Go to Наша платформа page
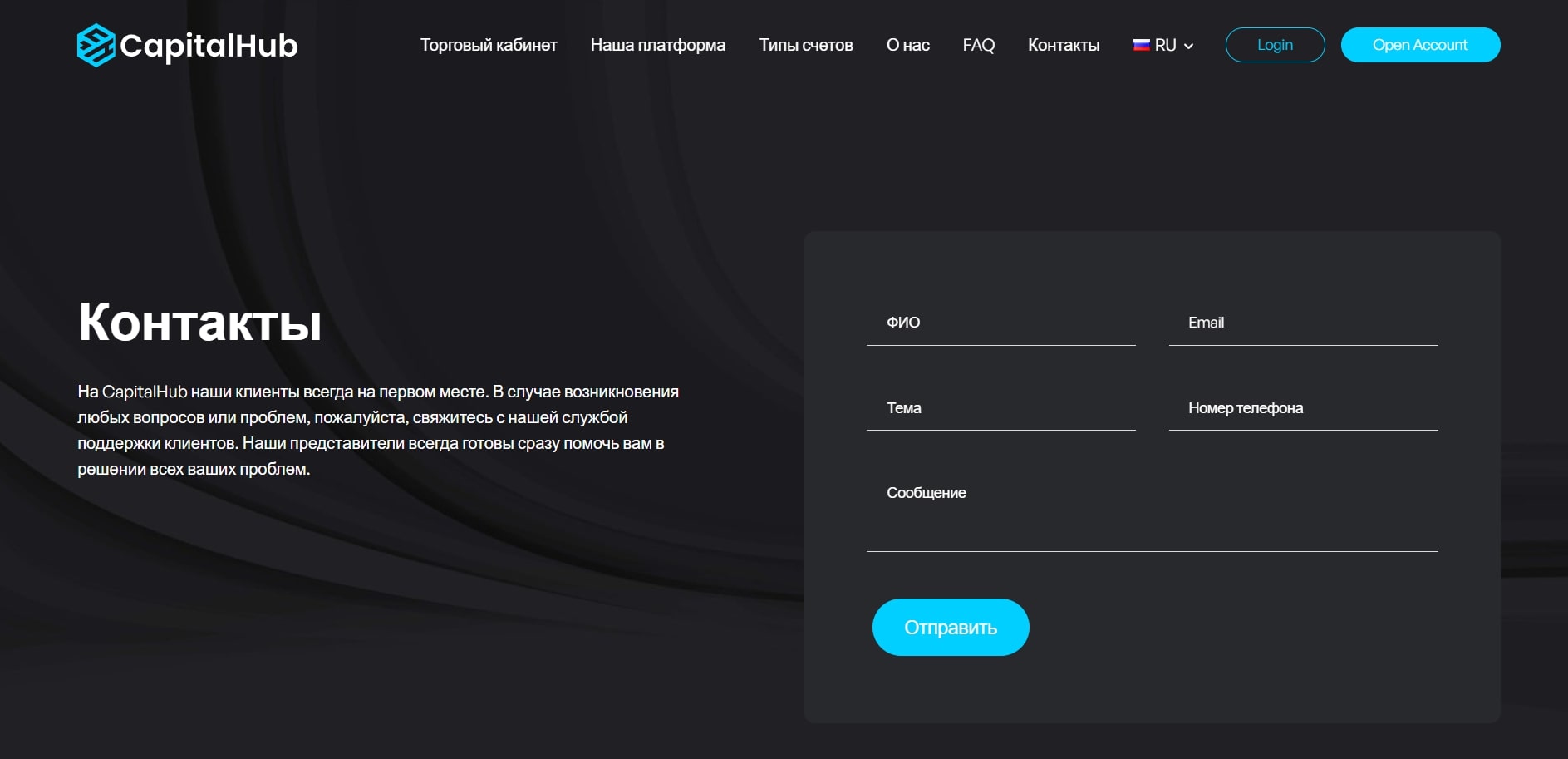 point(658,45)
